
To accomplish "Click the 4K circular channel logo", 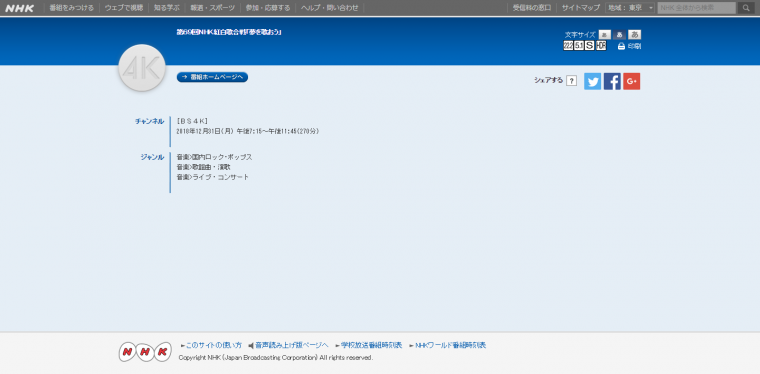I will click(142, 68).
